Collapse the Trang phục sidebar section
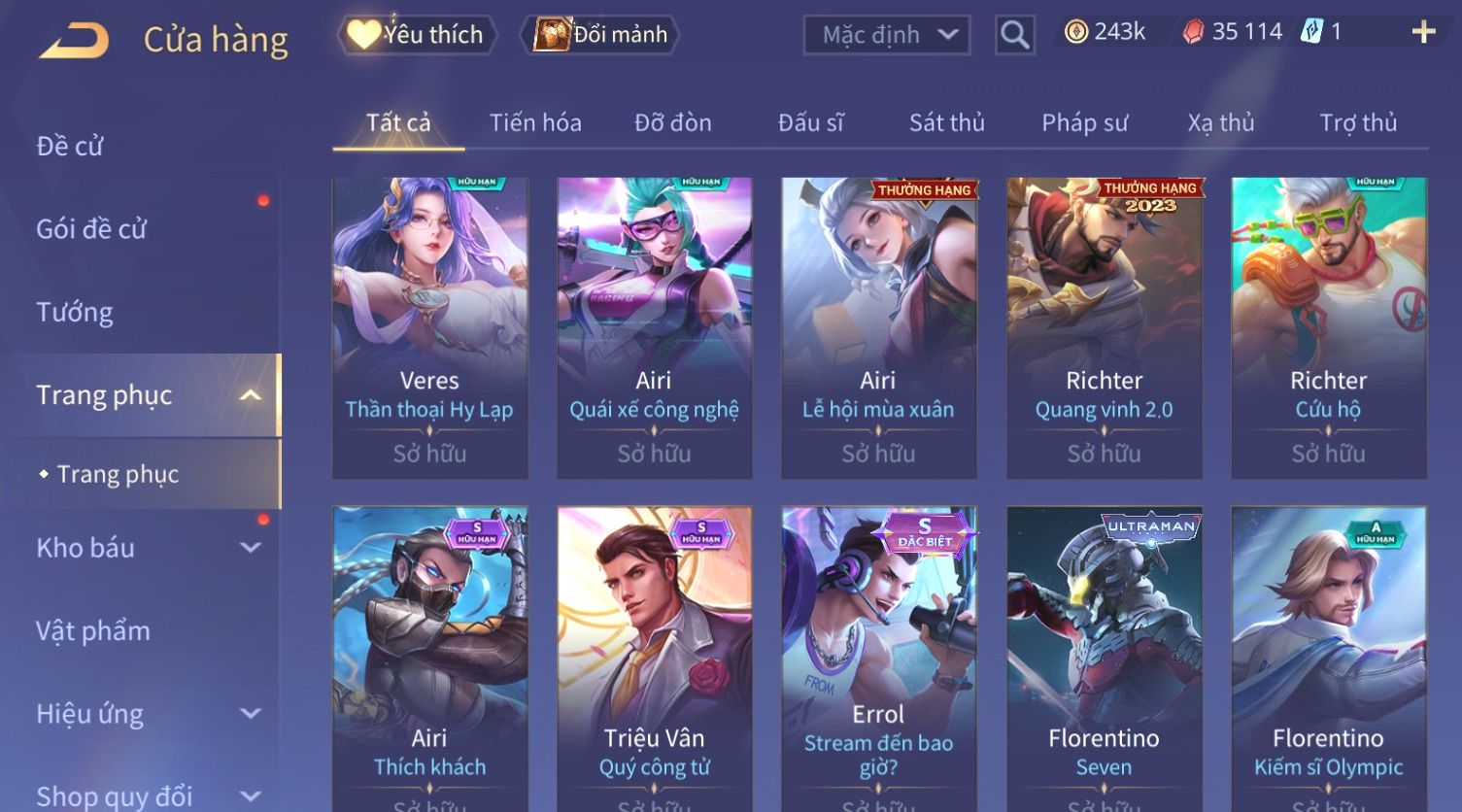Screen dimensions: 1462x812 click(250, 395)
